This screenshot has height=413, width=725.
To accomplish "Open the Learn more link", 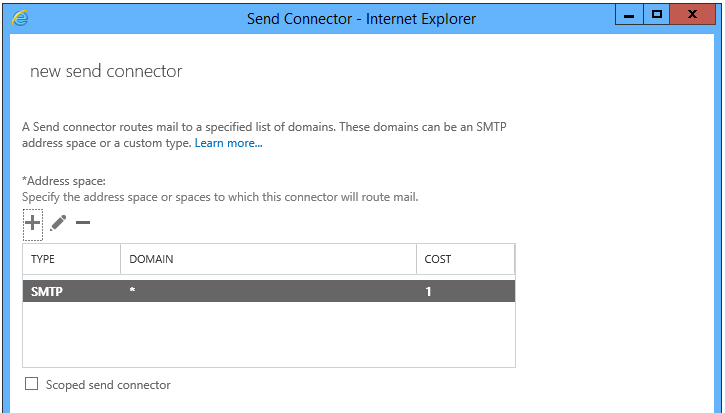I will [228, 143].
